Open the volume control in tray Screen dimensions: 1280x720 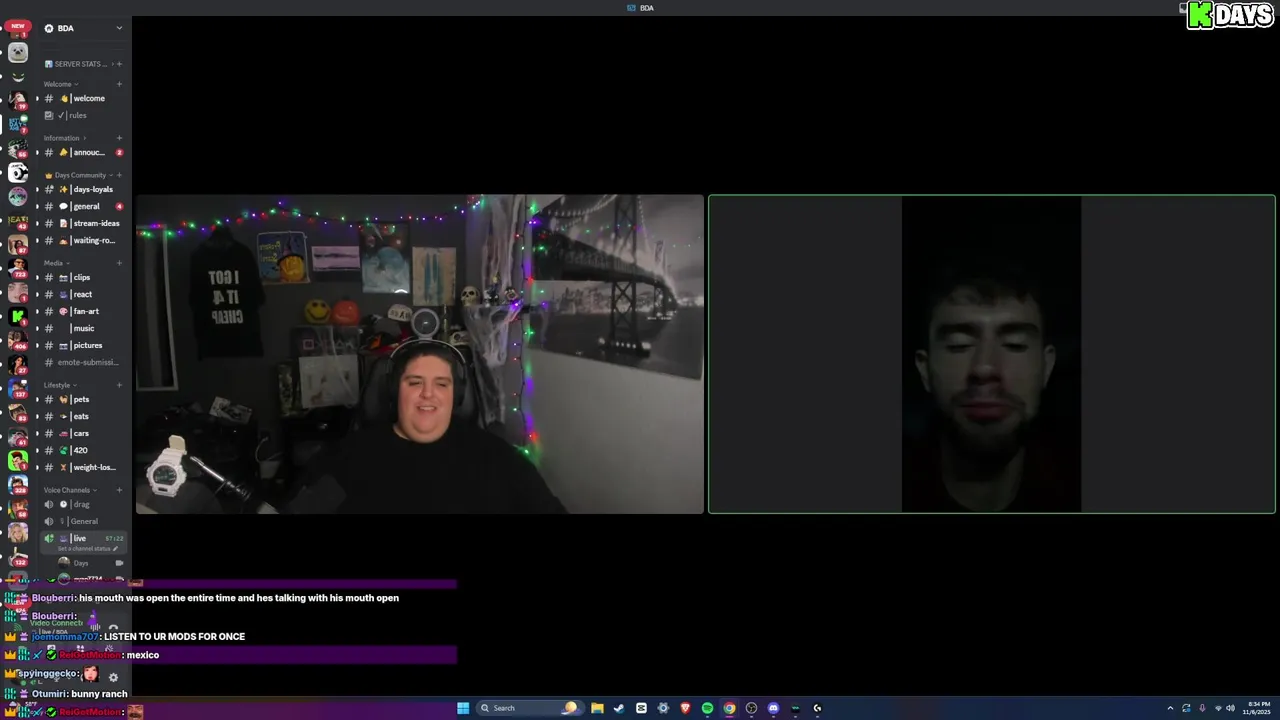(x=1230, y=708)
